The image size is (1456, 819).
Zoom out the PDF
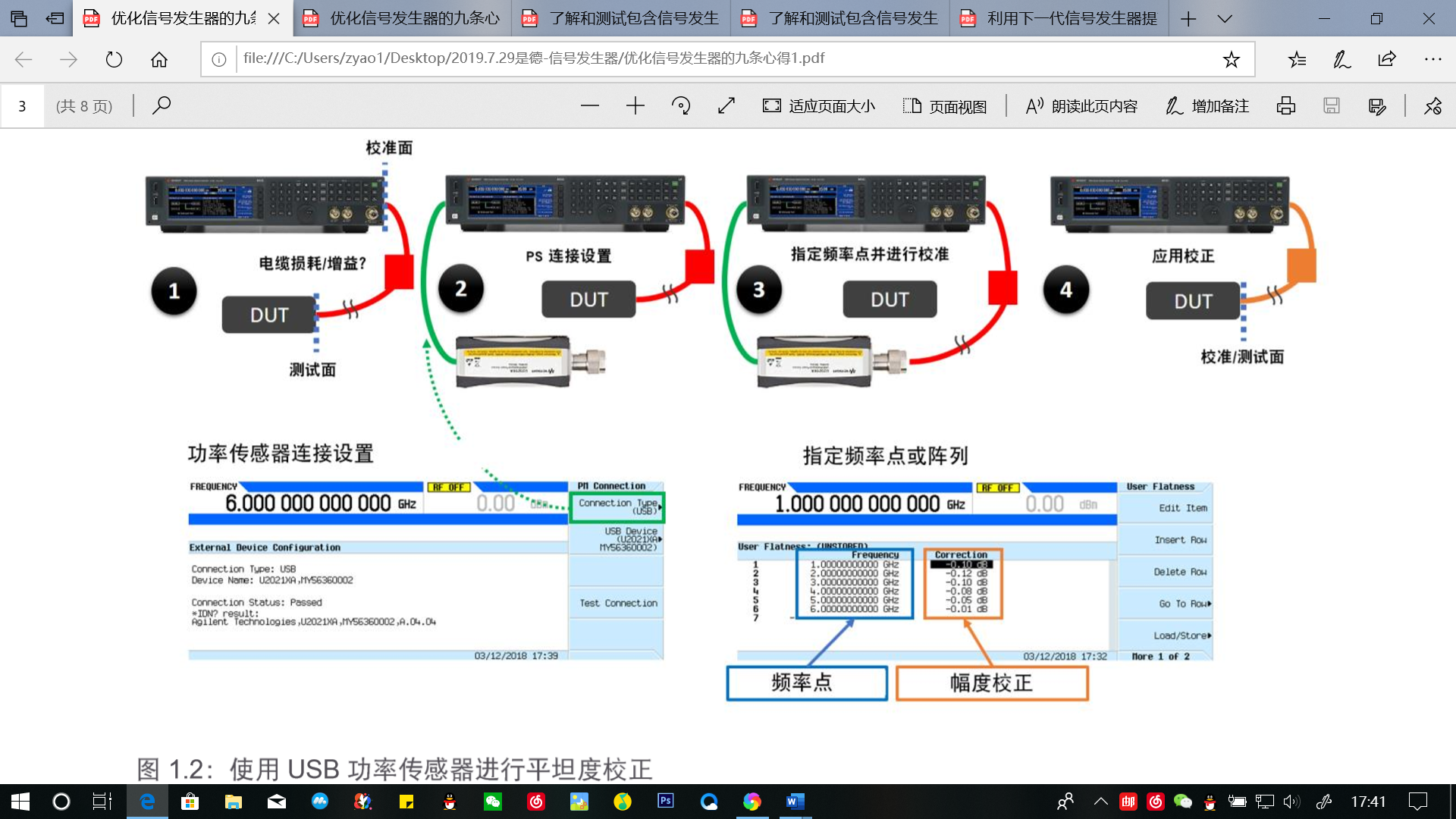[590, 106]
